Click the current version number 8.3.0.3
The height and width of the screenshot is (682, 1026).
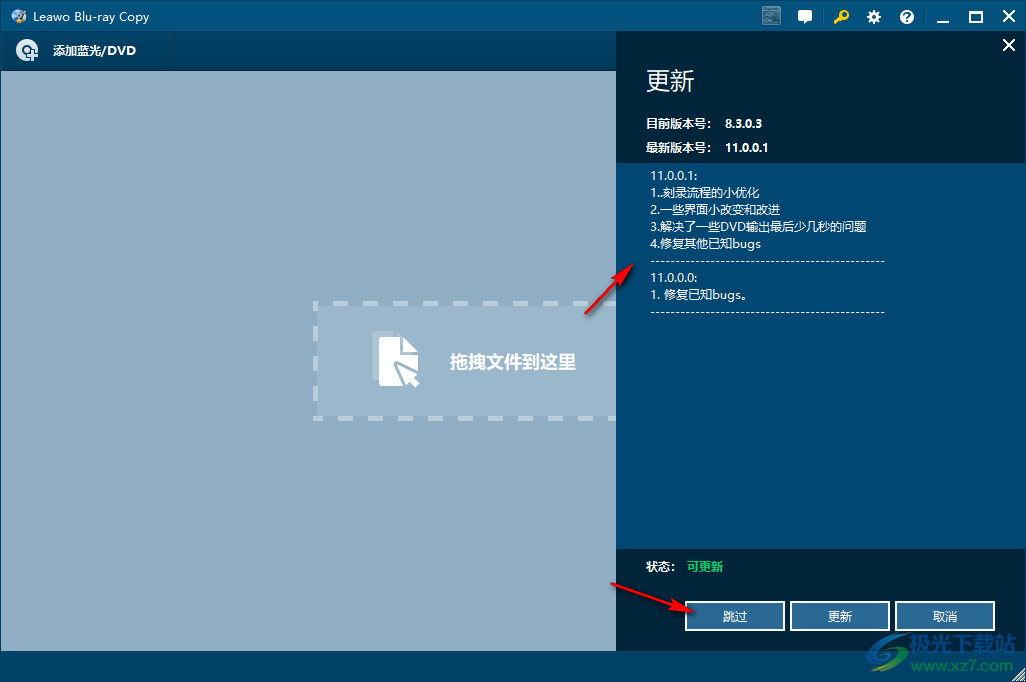click(x=743, y=124)
